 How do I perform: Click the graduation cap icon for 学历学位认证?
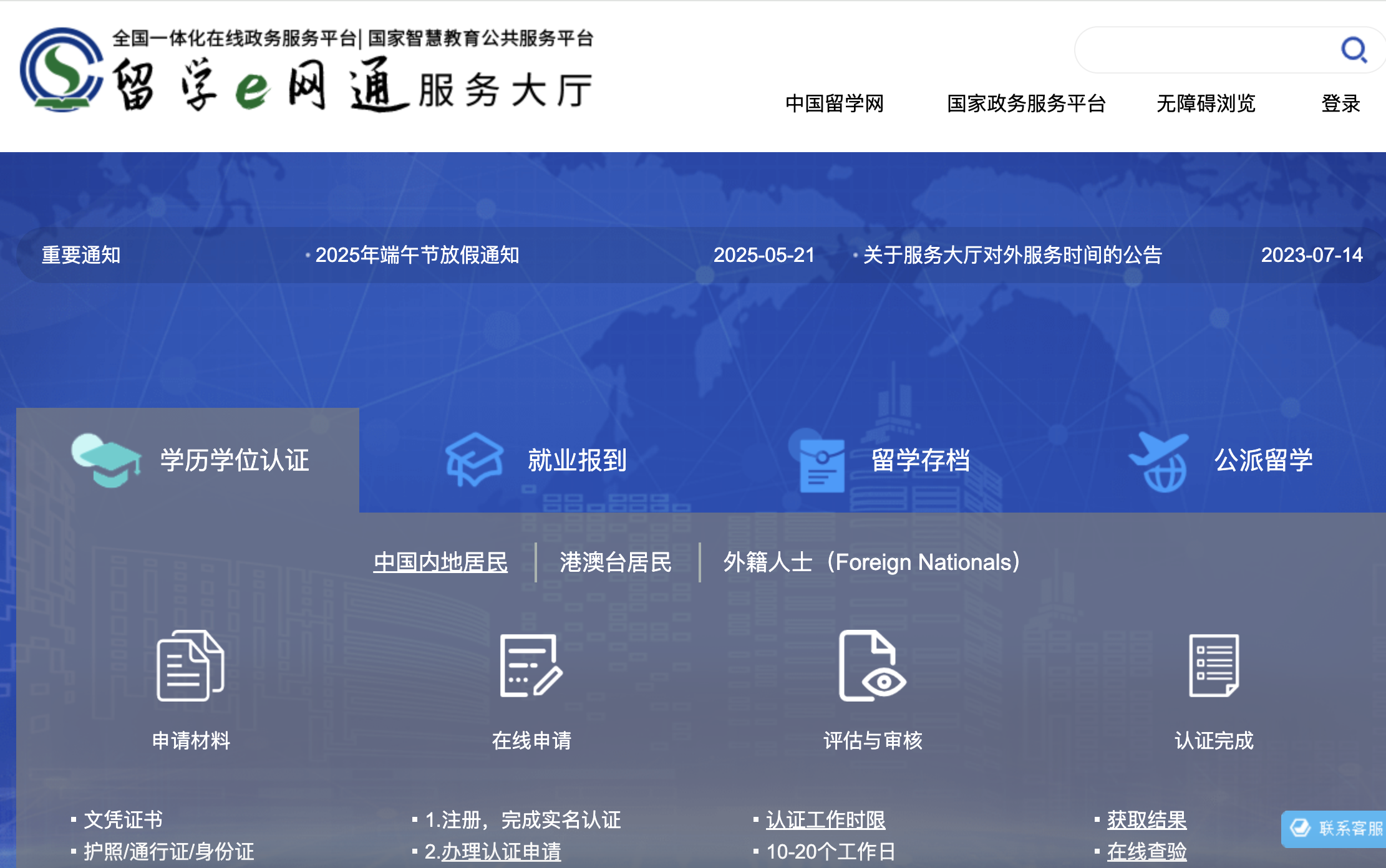point(105,460)
